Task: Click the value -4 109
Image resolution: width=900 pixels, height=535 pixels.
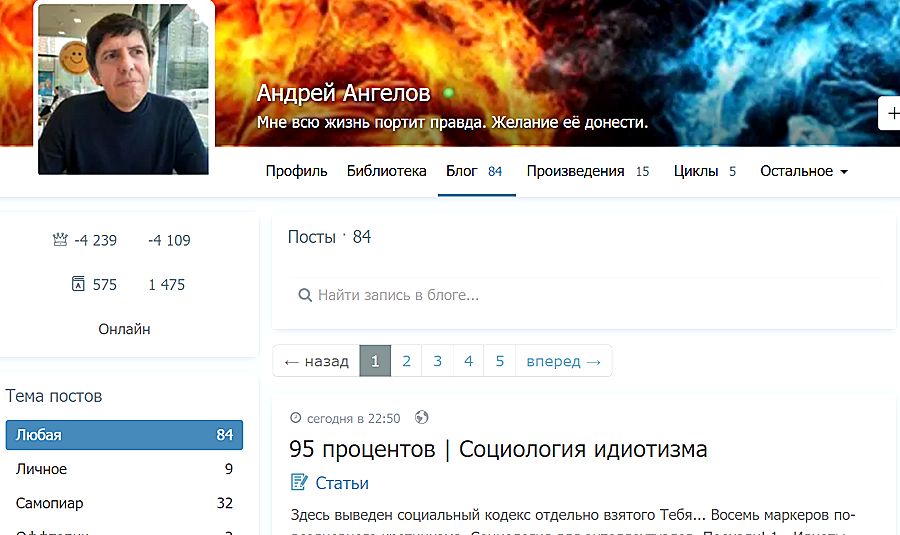Action: click(x=169, y=240)
